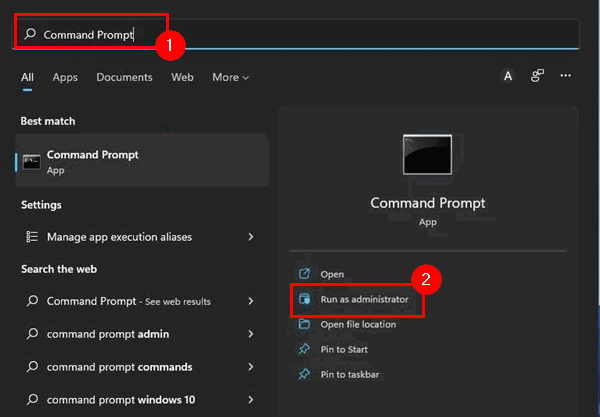Click the folder icon for Open file location
The height and width of the screenshot is (417, 600).
304,324
